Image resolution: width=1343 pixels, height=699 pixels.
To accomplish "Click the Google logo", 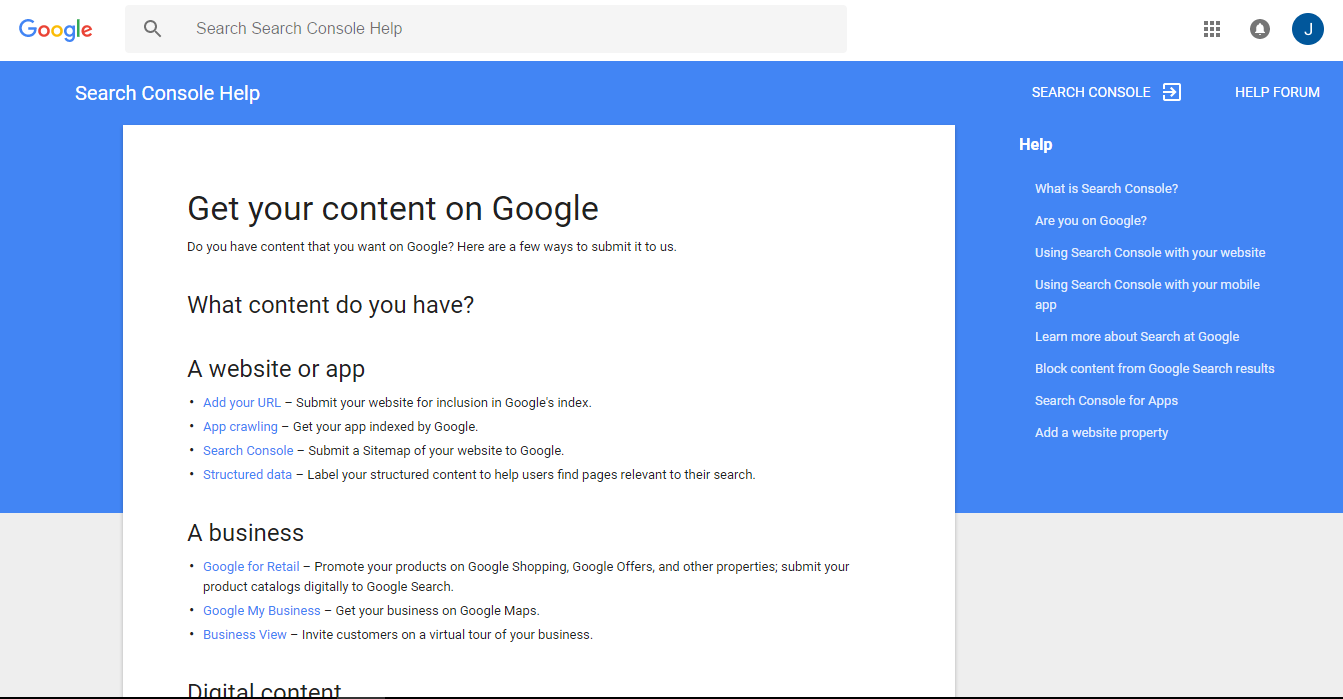I will click(56, 29).
